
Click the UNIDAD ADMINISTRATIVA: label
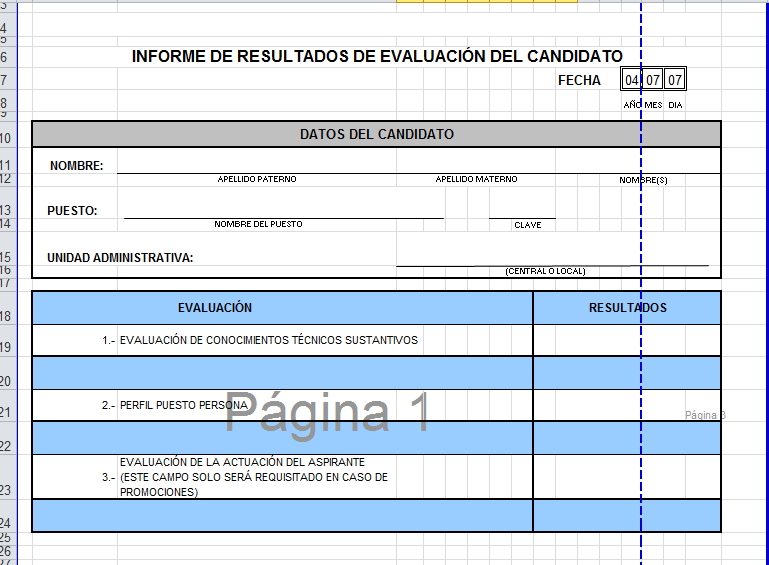click(x=120, y=258)
